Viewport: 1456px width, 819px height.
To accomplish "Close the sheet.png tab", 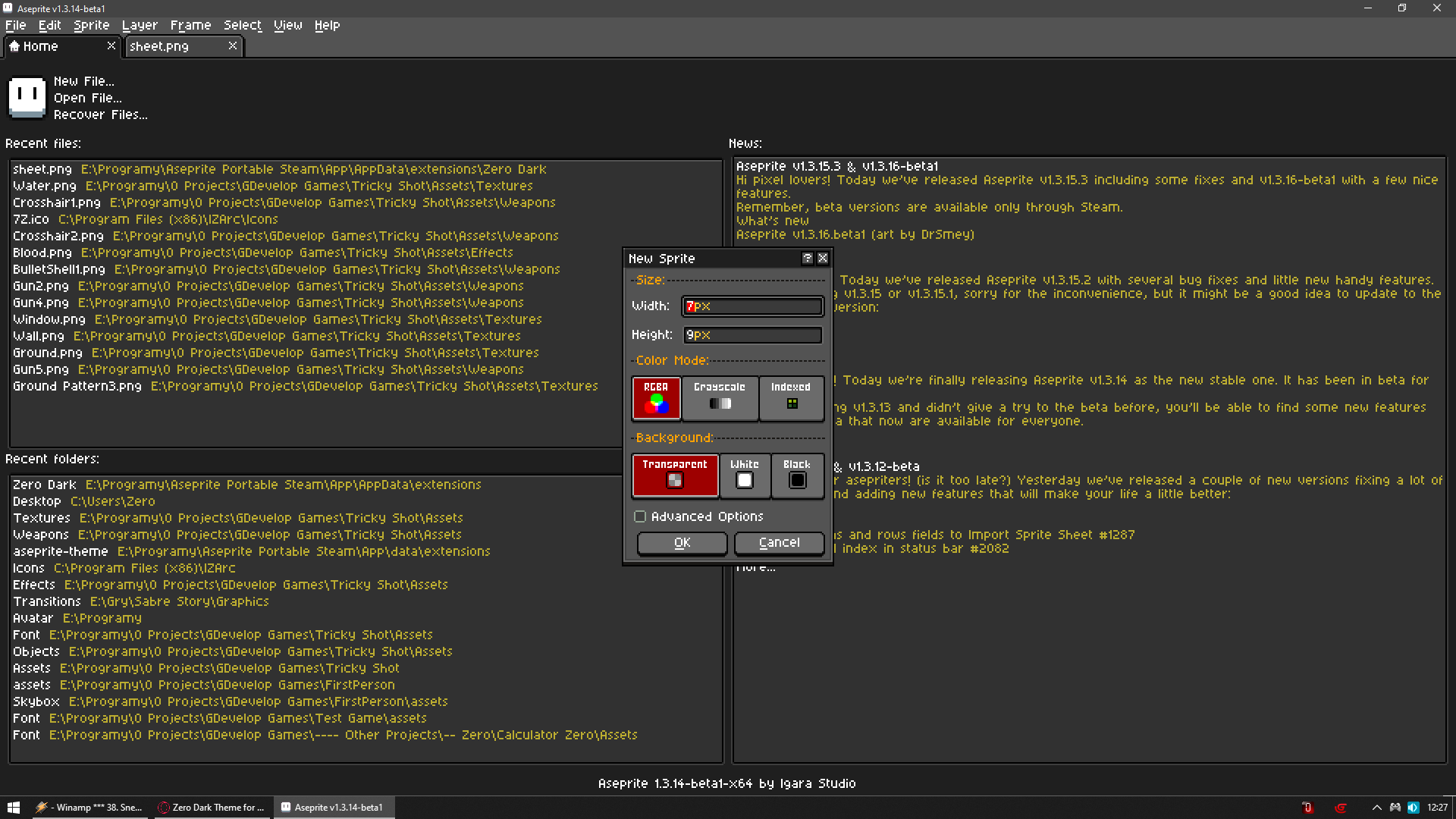I will click(x=233, y=46).
